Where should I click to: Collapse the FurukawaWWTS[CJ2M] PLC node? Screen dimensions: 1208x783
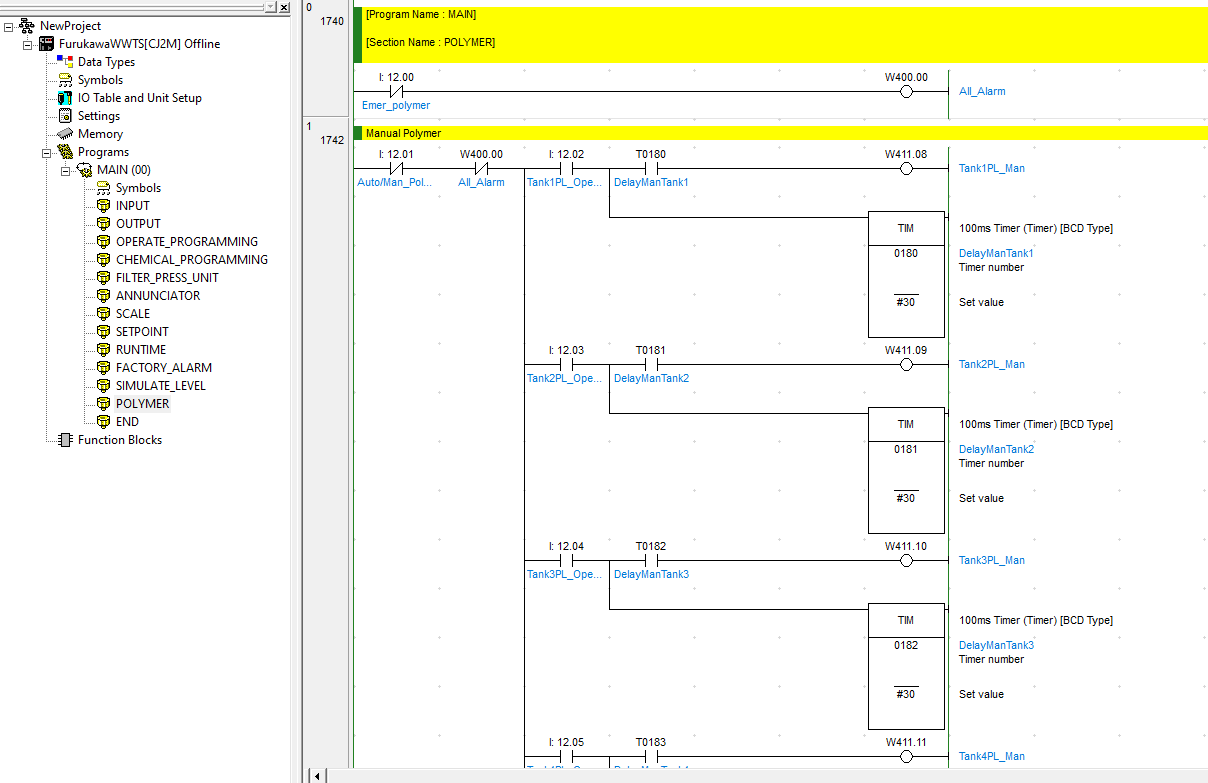coord(27,44)
